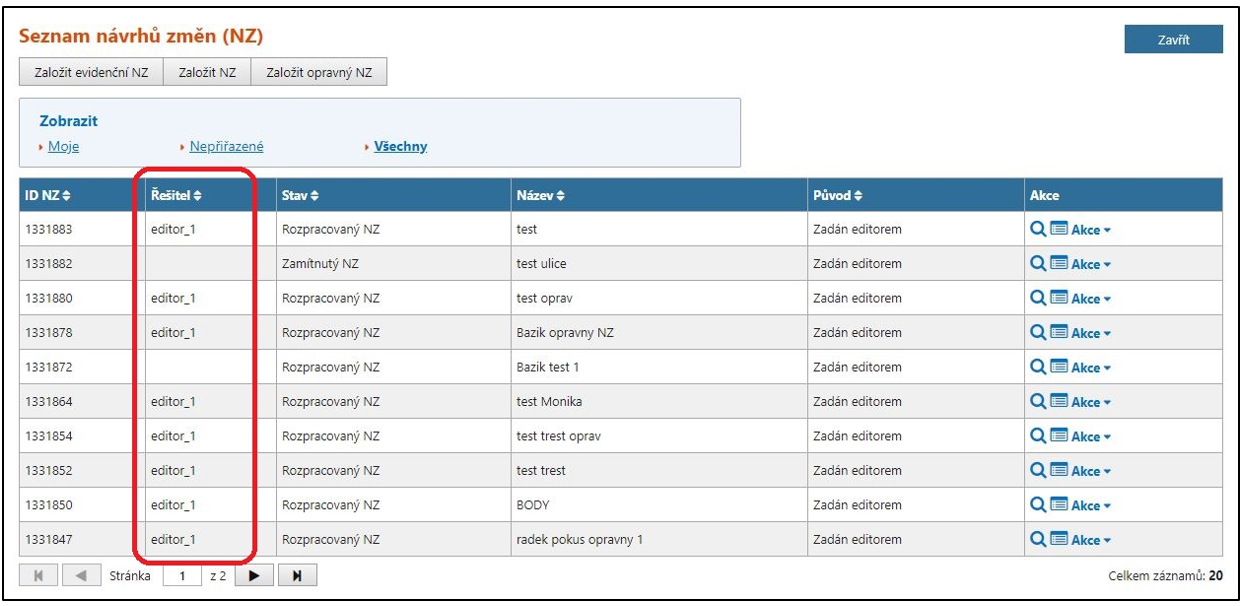Screen dimensions: 1247x606
Task: Open Akce dropdown for NZ 1331872
Action: click(x=1091, y=368)
